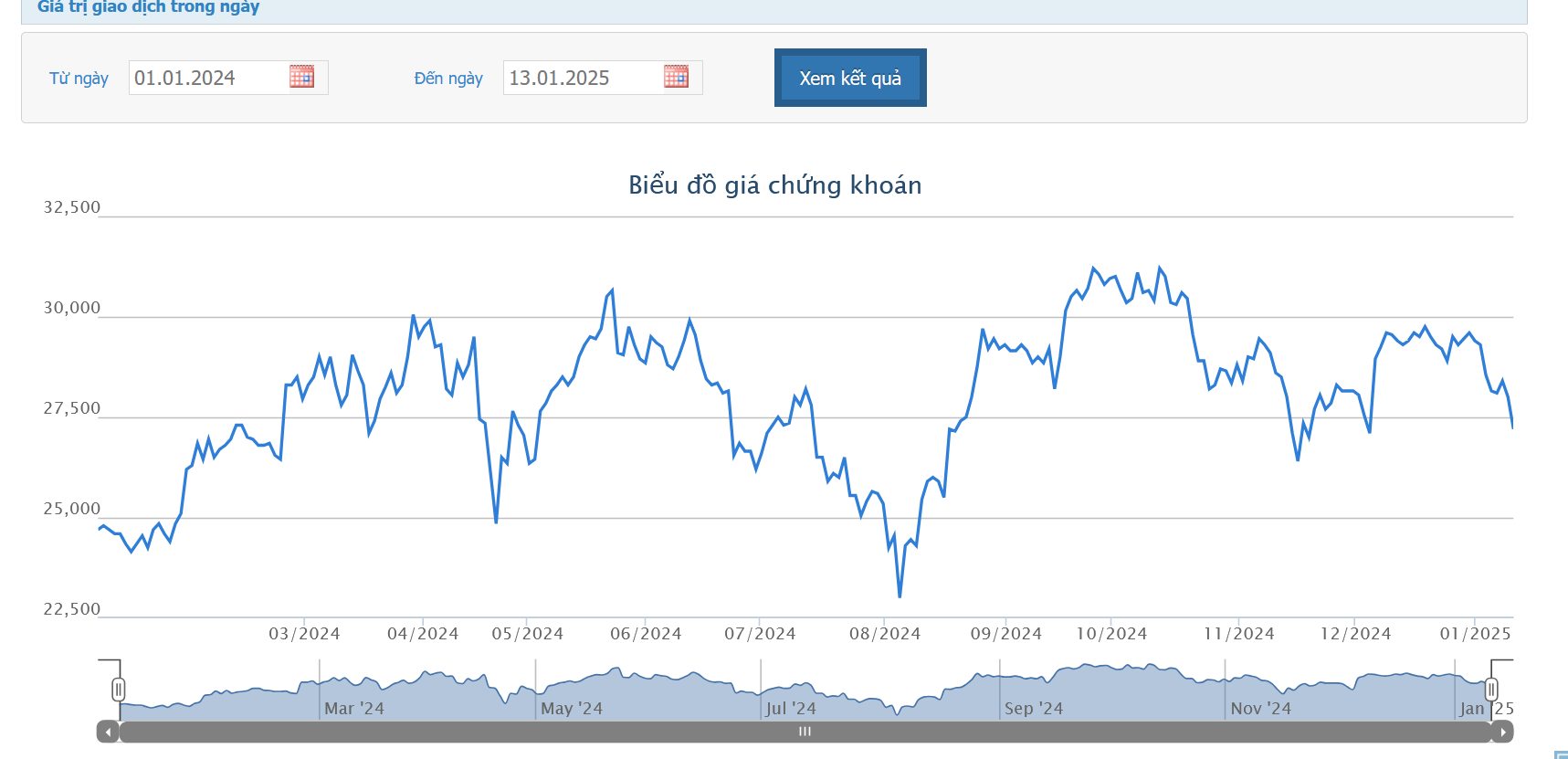
Task: Click the Nov '24 navigator marker
Action: pos(1261,709)
